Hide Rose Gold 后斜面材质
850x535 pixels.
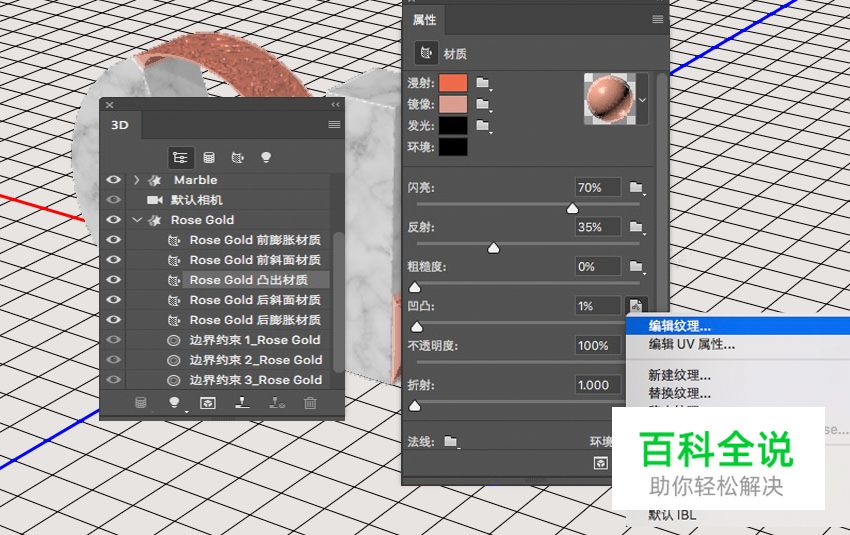113,300
